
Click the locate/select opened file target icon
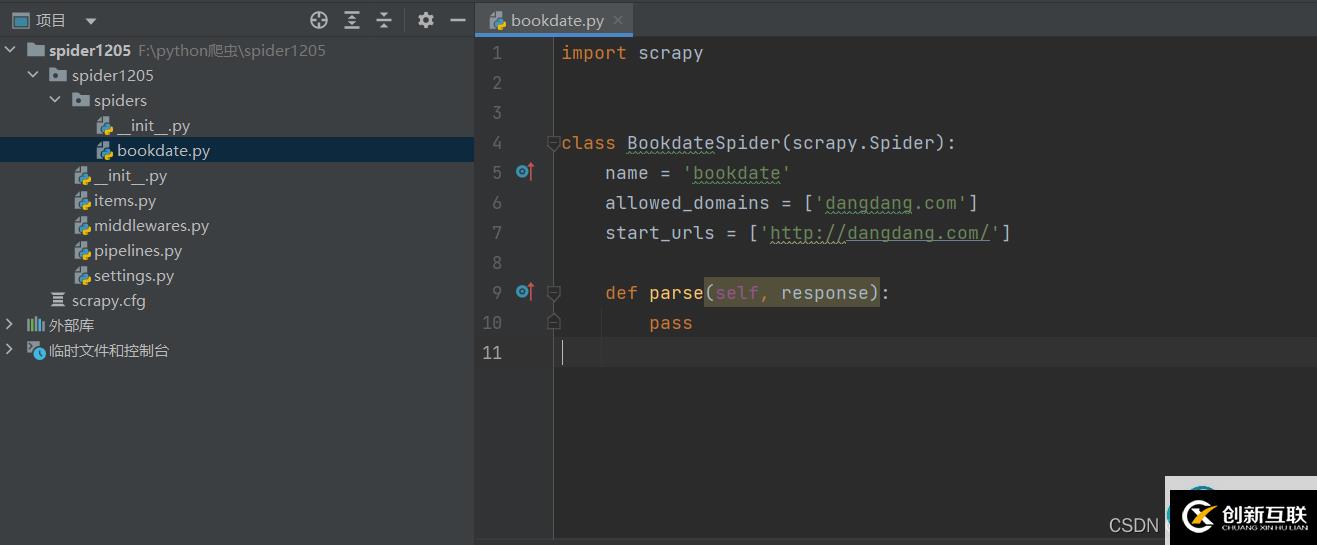[319, 20]
